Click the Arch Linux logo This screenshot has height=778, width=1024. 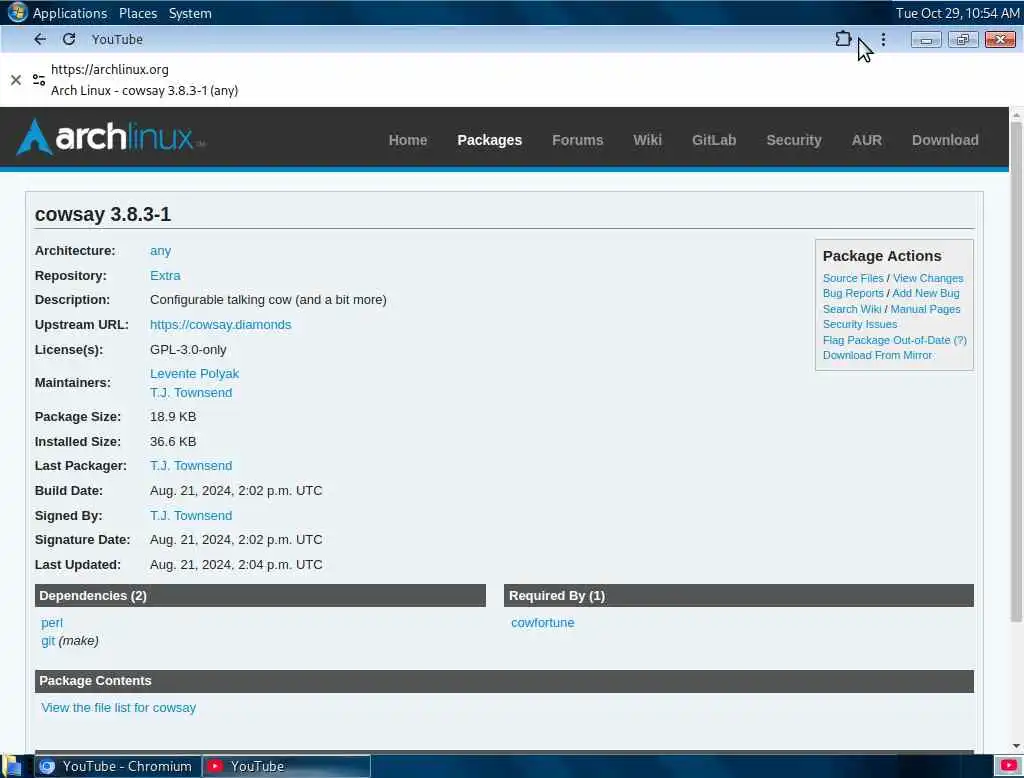coord(110,137)
